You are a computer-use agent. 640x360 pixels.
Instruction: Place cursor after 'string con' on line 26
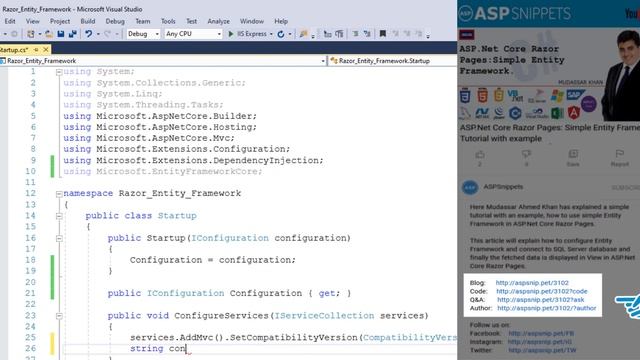coord(187,349)
